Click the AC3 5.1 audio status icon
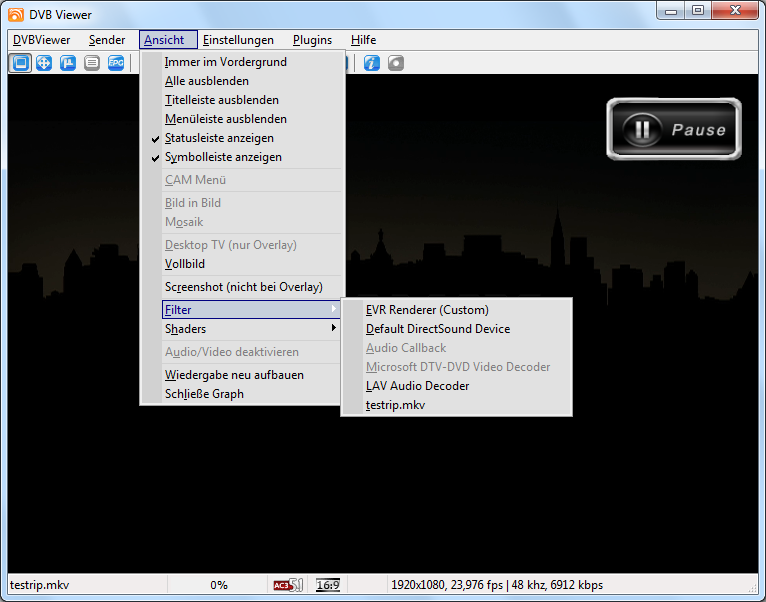This screenshot has width=766, height=602. [x=288, y=585]
